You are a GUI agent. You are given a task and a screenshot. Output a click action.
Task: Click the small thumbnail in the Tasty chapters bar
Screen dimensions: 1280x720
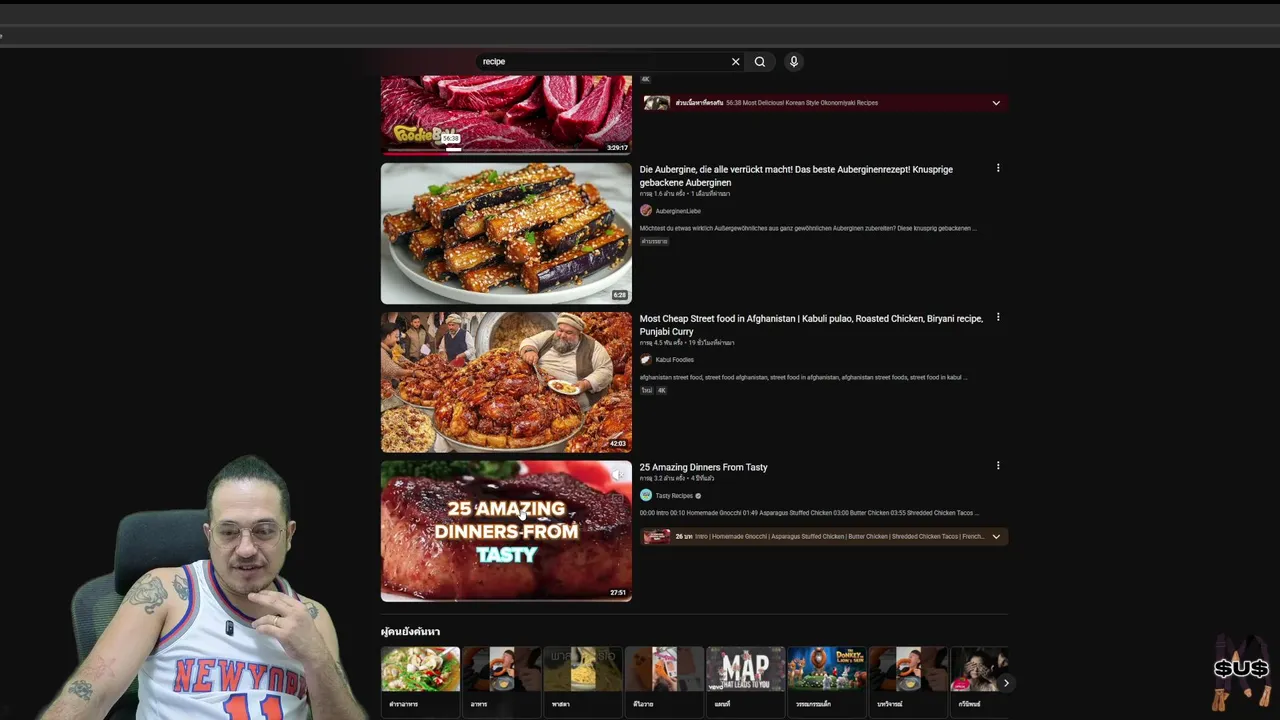pyautogui.click(x=657, y=537)
